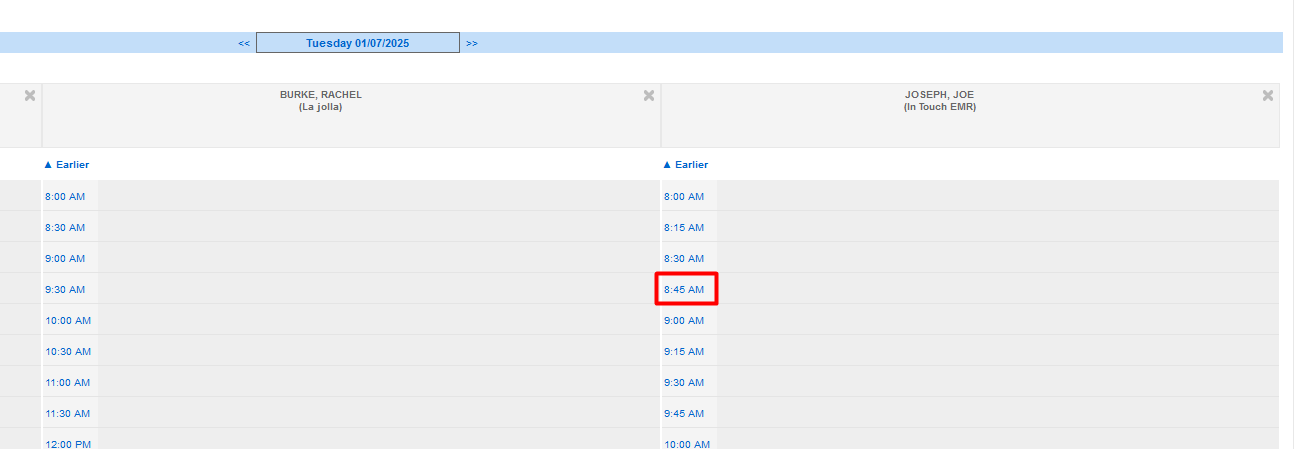This screenshot has height=449, width=1299.
Task: Remove the Rachel Burke schedule column
Action: [x=649, y=96]
